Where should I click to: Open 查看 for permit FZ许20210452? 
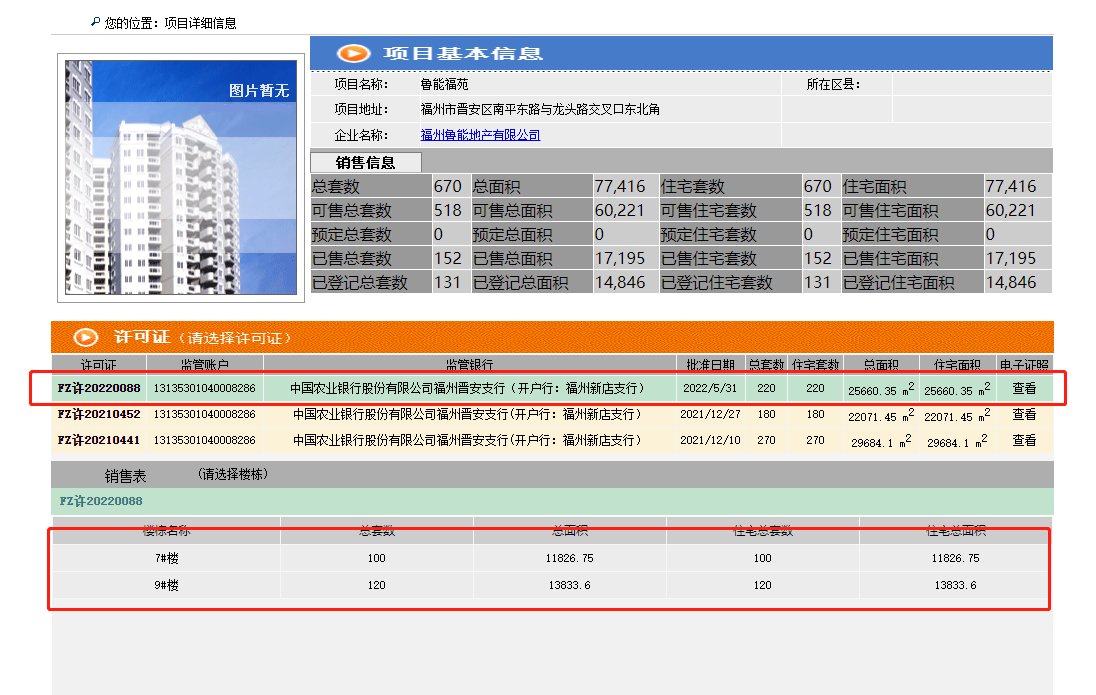[x=1025, y=414]
